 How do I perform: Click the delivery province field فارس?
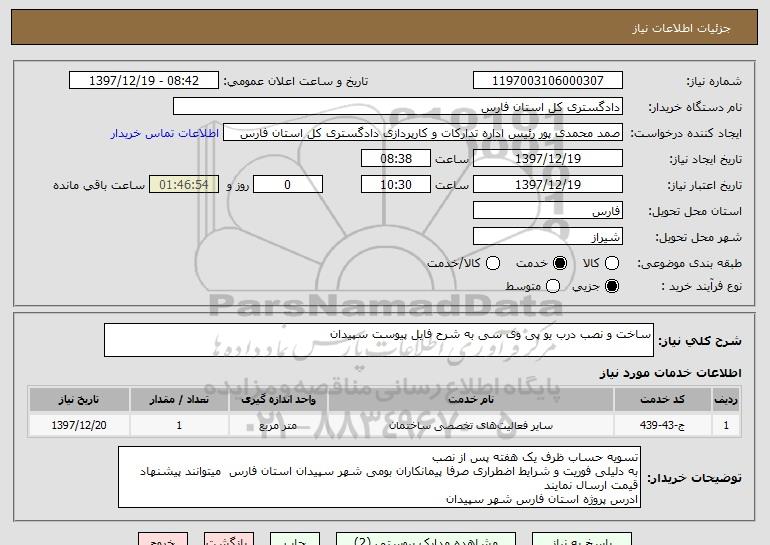tap(548, 211)
